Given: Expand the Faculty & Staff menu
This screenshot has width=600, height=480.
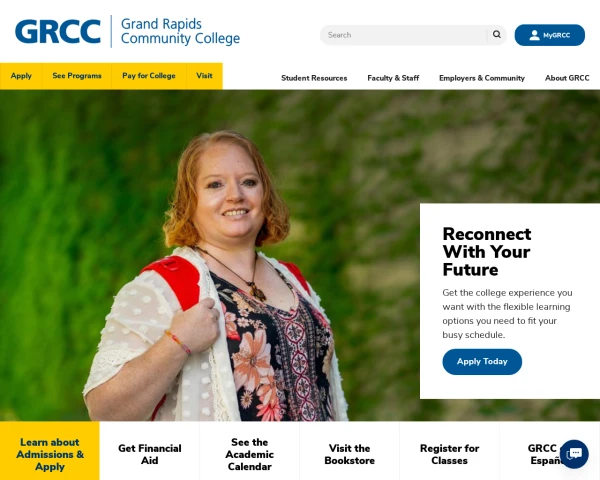Looking at the screenshot, I should [393, 78].
